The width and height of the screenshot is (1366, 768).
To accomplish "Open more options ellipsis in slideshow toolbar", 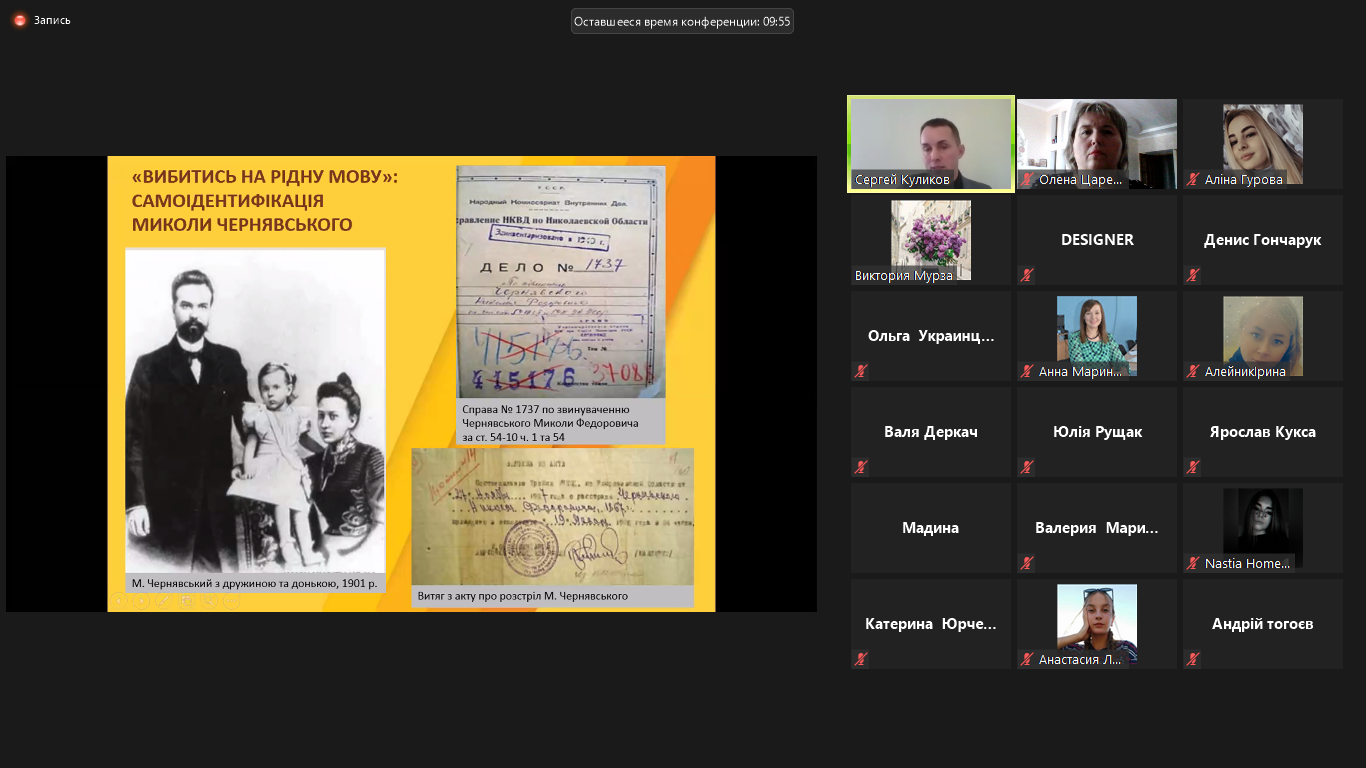I will pyautogui.click(x=230, y=601).
